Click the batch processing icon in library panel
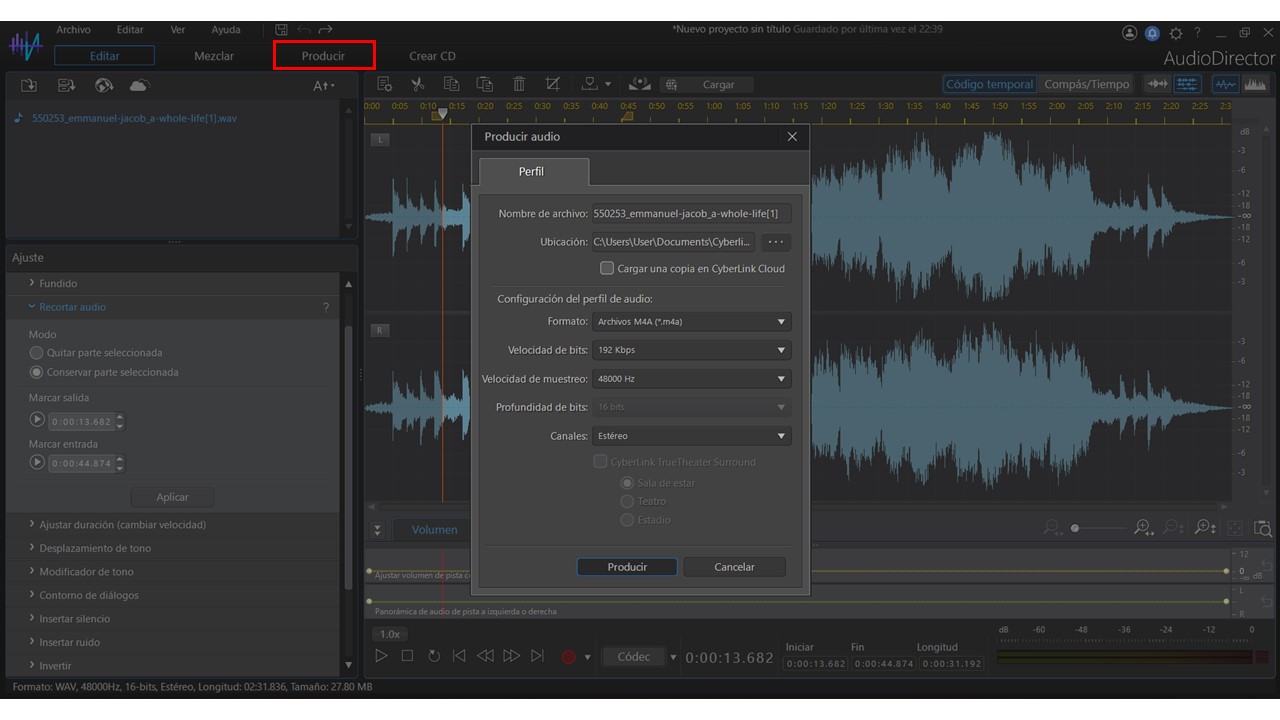1280x720 pixels. (x=66, y=85)
